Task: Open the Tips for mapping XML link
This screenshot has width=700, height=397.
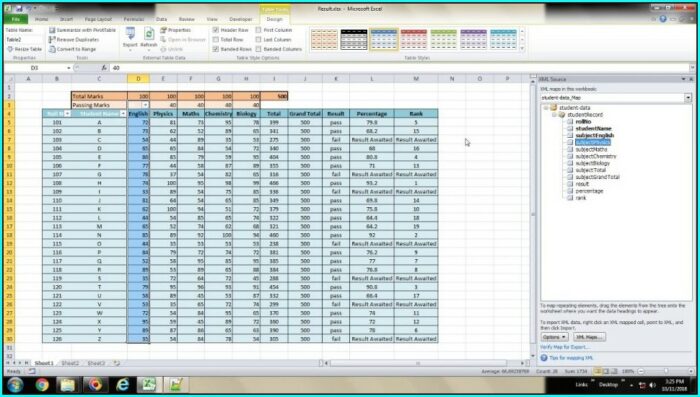Action: click(x=571, y=358)
